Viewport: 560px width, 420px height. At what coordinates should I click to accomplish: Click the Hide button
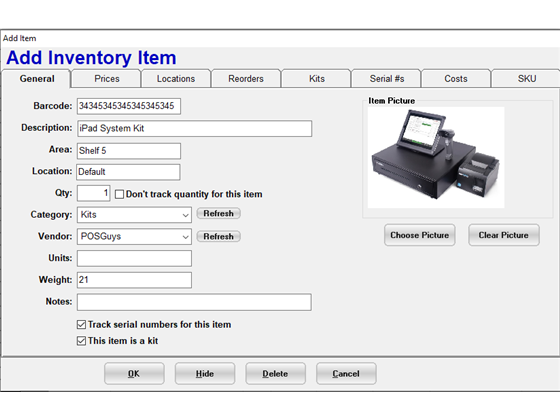(205, 374)
